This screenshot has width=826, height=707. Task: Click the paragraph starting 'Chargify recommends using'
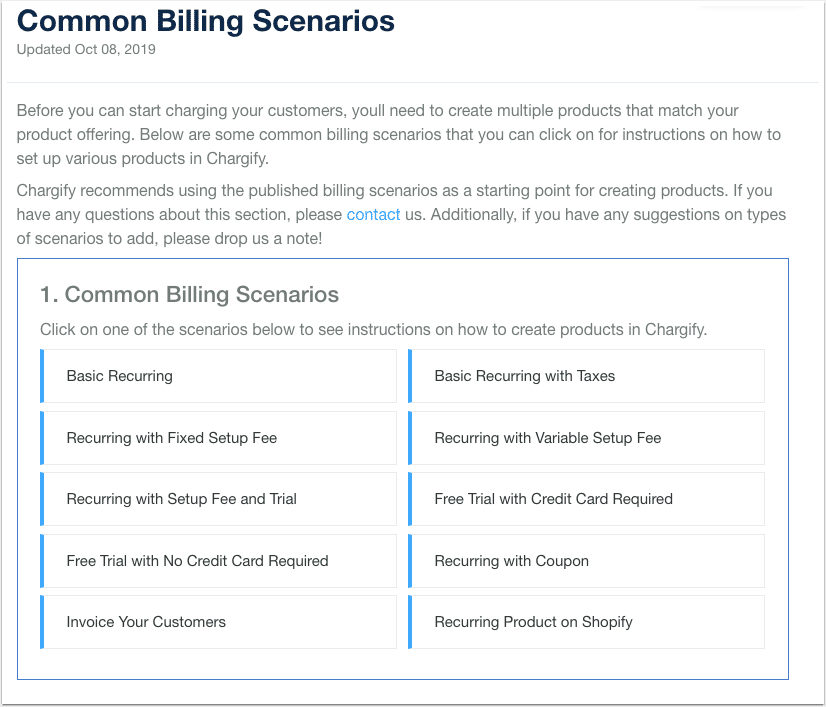(x=400, y=214)
